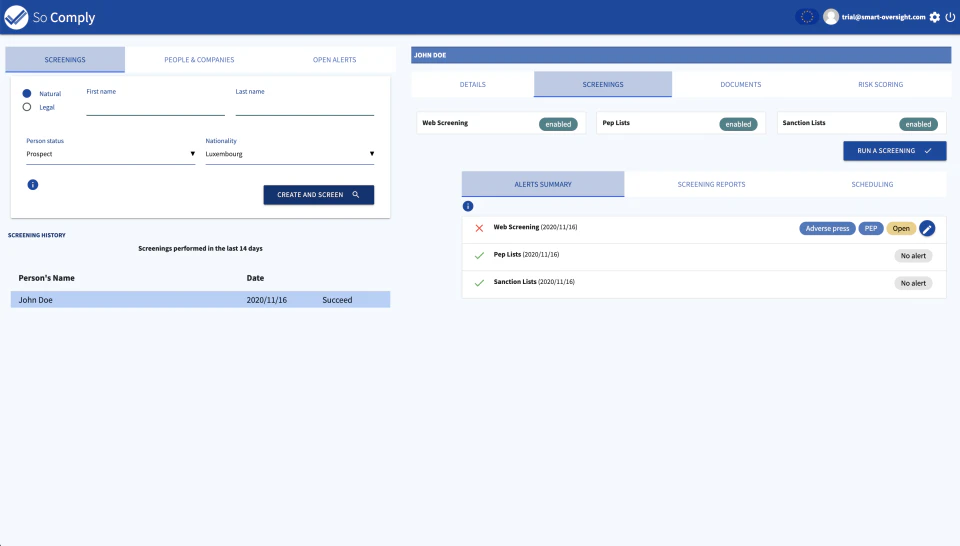The height and width of the screenshot is (546, 960).
Task: Click No alert badge for Pep Lists
Action: tap(913, 256)
